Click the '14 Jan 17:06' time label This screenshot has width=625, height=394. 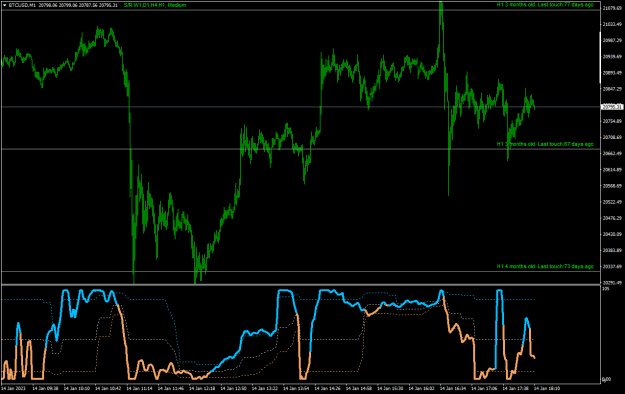484,388
